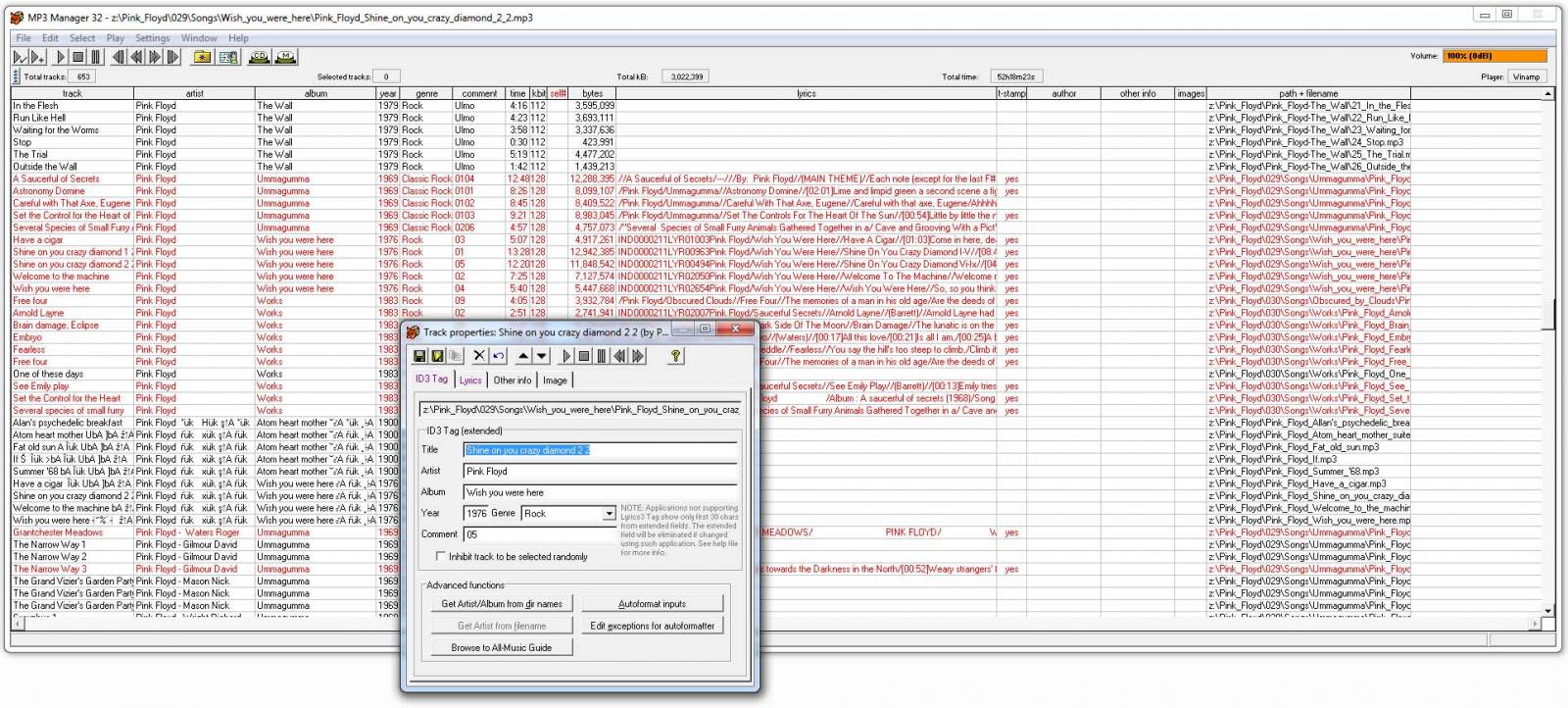Sort by the artist column header

[194, 93]
